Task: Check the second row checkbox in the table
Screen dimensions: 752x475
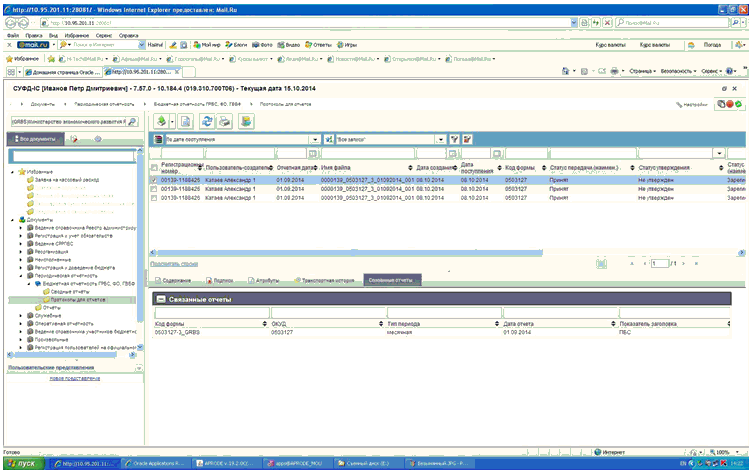Action: click(x=154, y=189)
